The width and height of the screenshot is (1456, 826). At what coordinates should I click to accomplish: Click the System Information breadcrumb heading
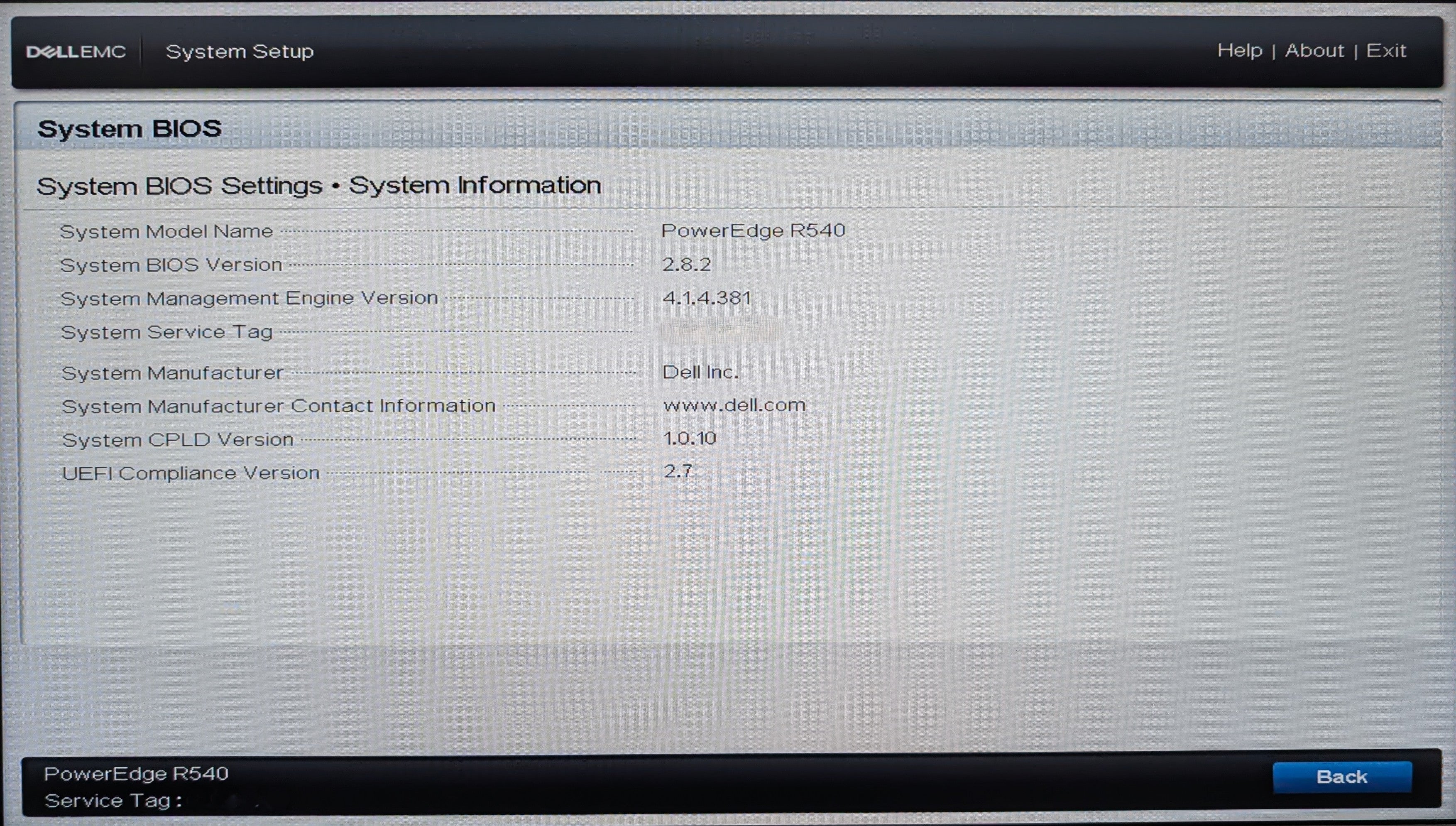475,185
